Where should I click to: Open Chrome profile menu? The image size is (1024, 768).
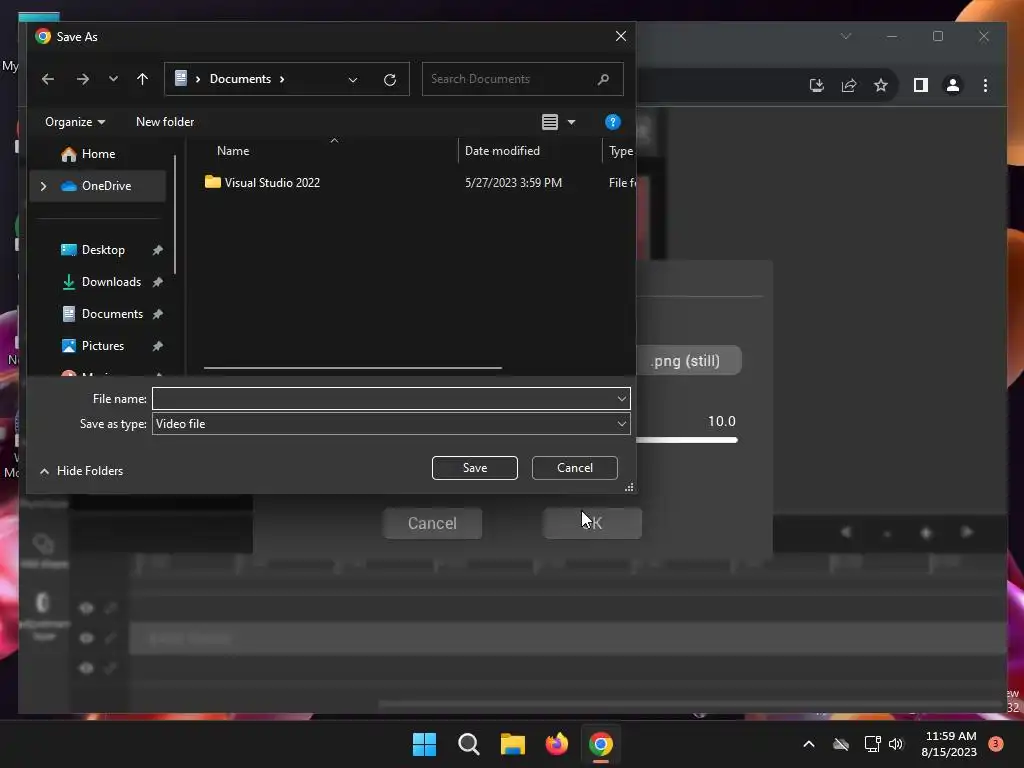[x=953, y=85]
